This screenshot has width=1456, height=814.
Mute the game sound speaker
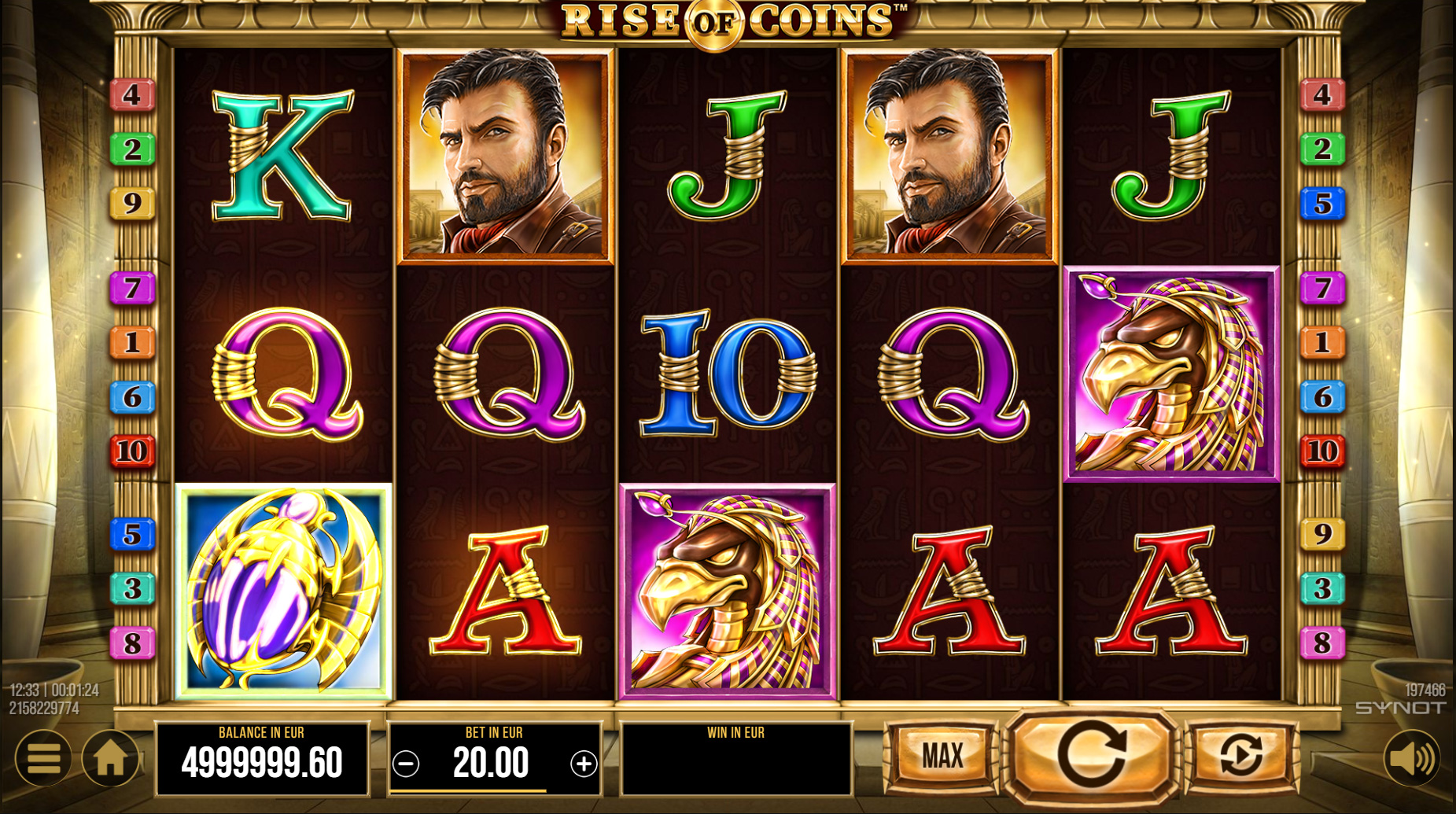coord(1412,758)
